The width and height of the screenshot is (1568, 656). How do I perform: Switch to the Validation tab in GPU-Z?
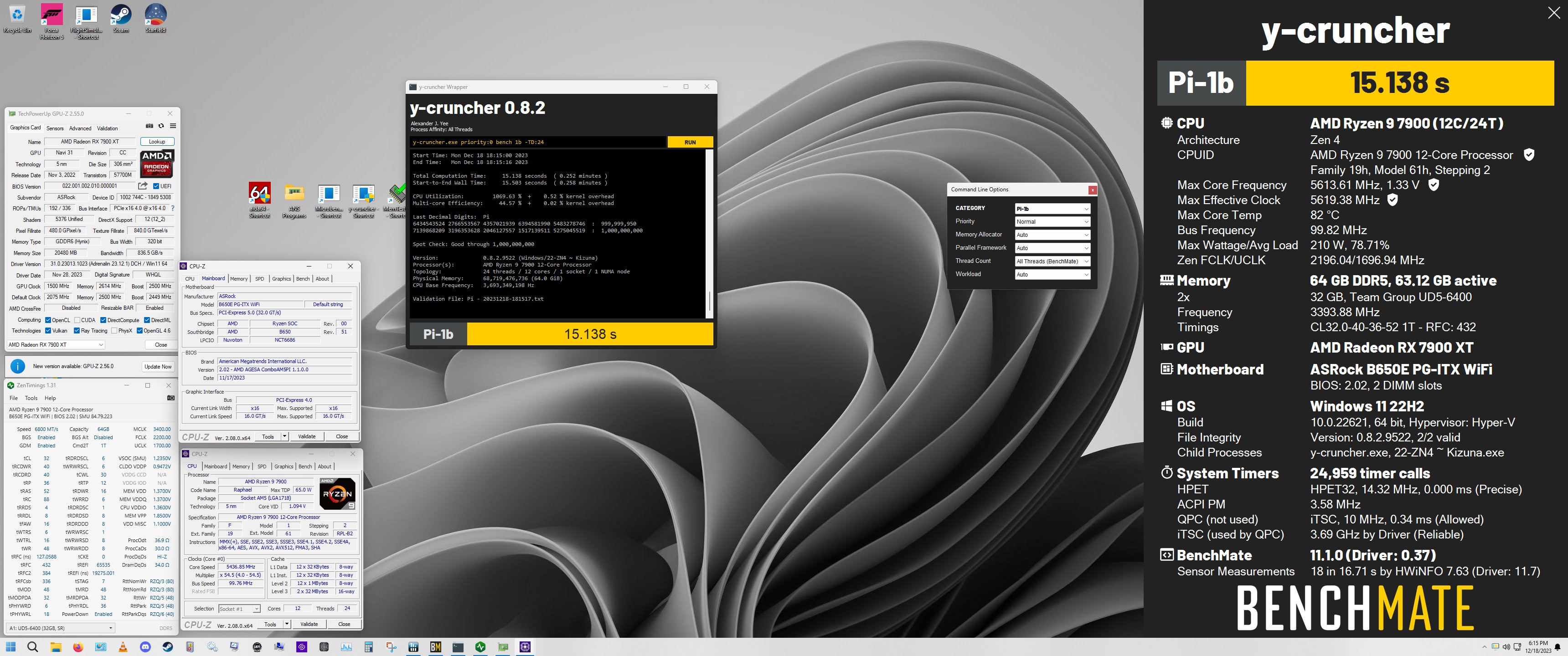click(107, 128)
